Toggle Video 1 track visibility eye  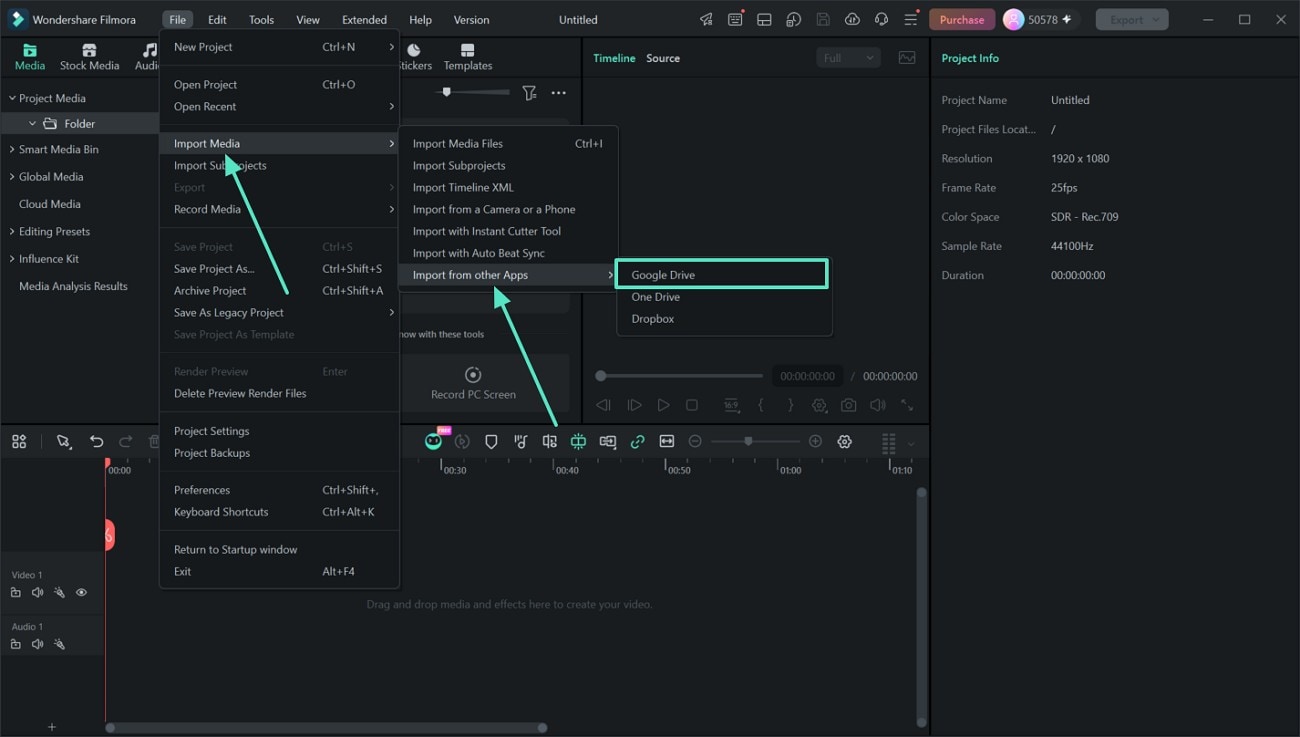point(81,593)
